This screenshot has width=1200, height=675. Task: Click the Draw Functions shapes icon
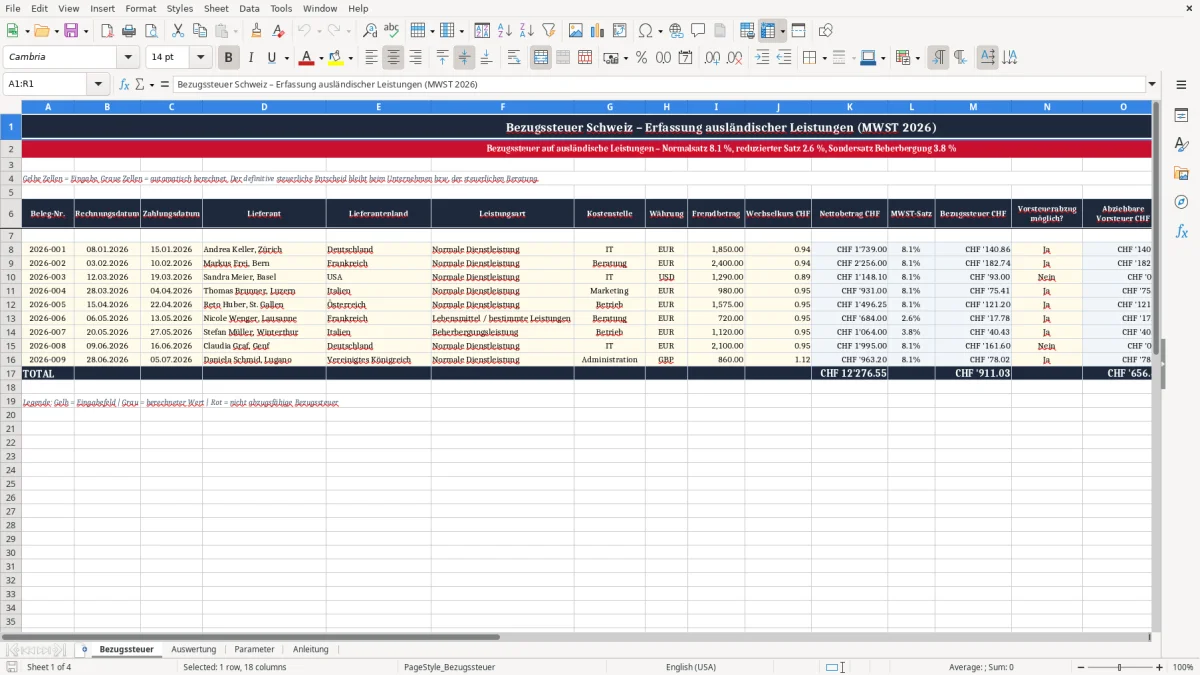coord(826,31)
